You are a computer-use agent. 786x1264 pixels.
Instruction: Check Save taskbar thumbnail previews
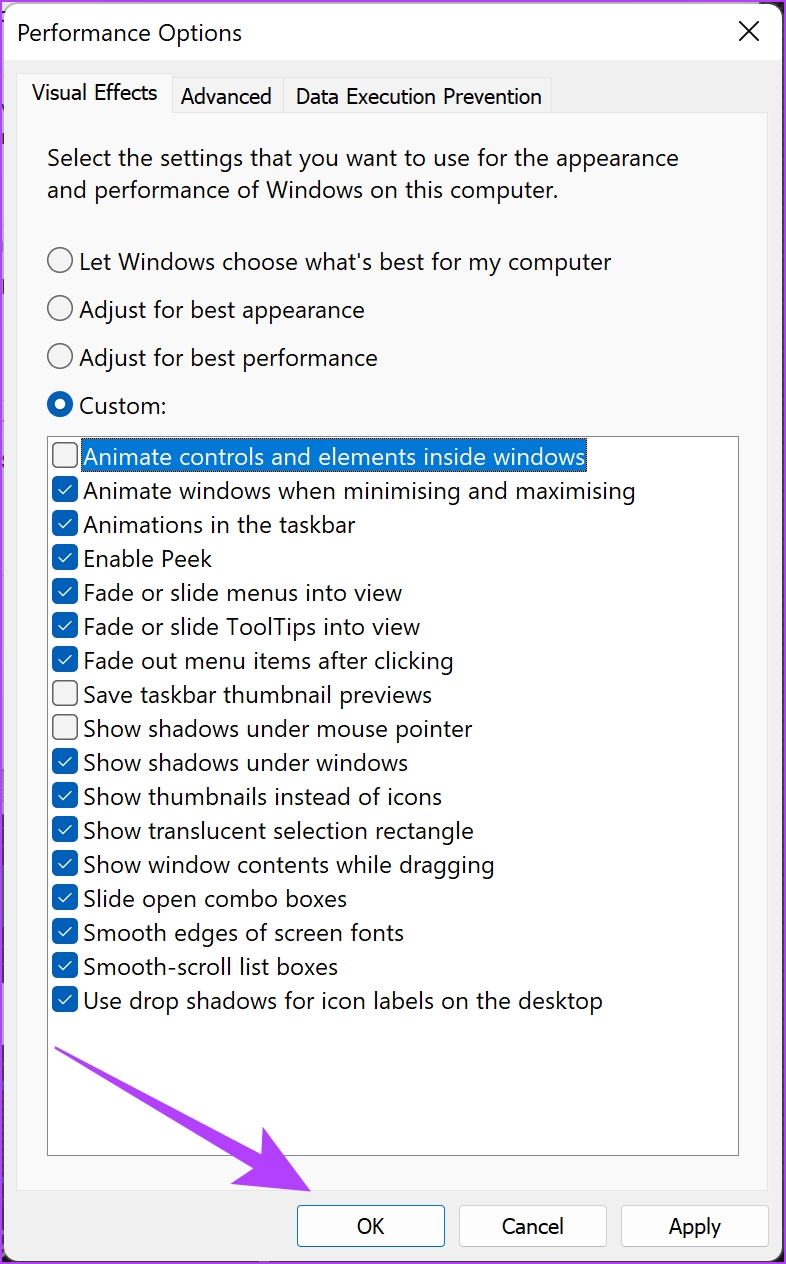tap(65, 695)
